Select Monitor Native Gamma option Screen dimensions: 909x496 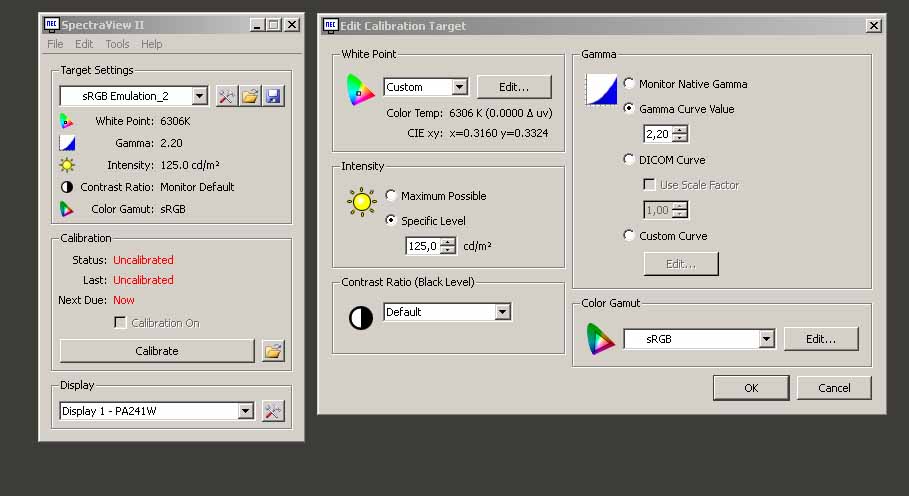tap(629, 84)
